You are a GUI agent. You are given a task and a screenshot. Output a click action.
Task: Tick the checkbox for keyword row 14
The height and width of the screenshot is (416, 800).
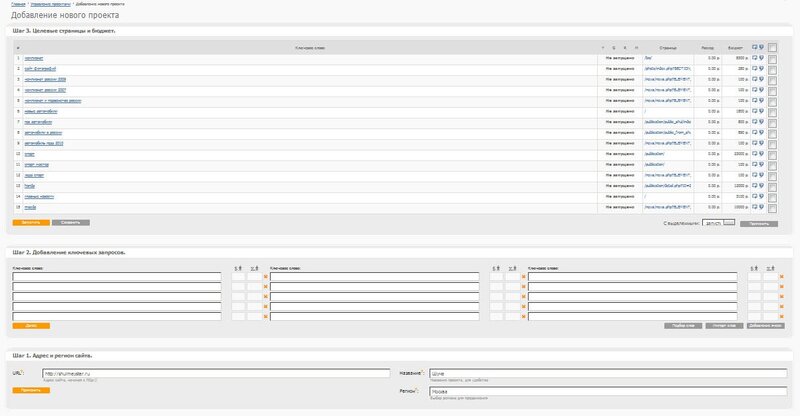tap(772, 198)
